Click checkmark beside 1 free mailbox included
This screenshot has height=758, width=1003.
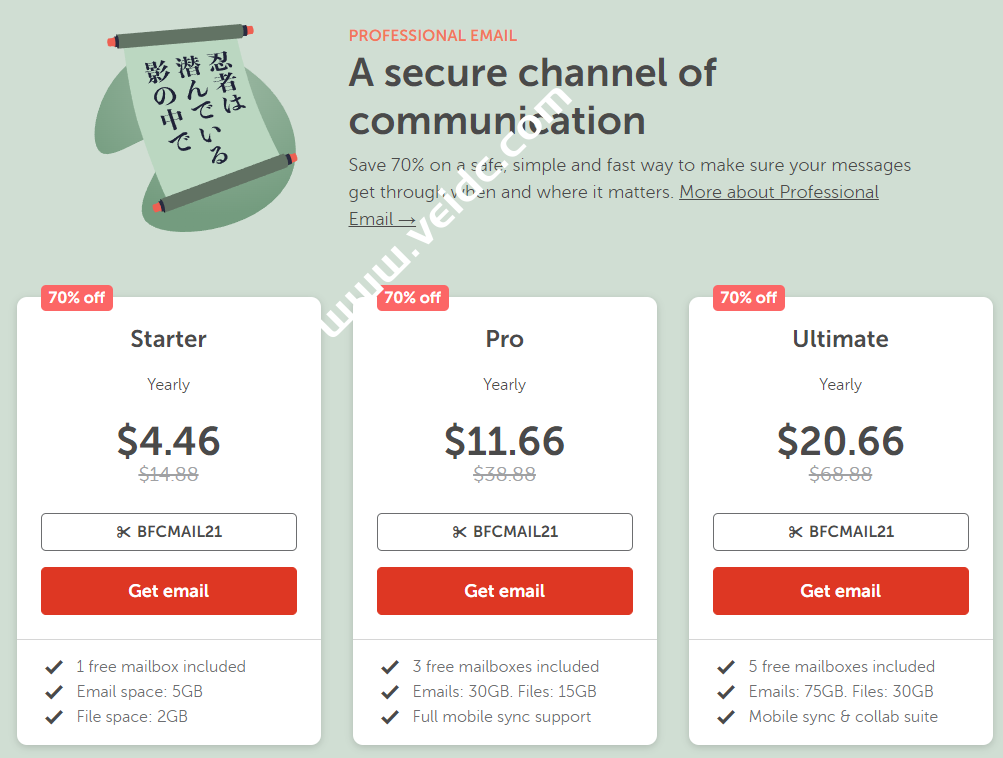click(54, 666)
